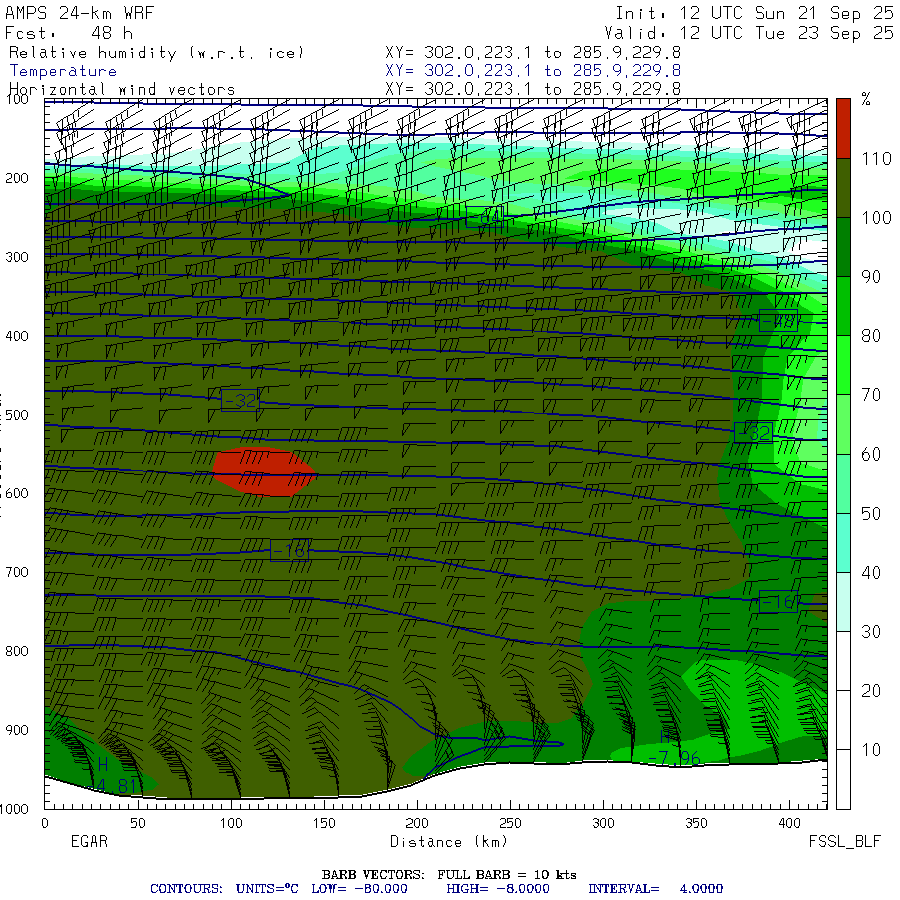Click the '110' color bar tick label

coord(876,159)
